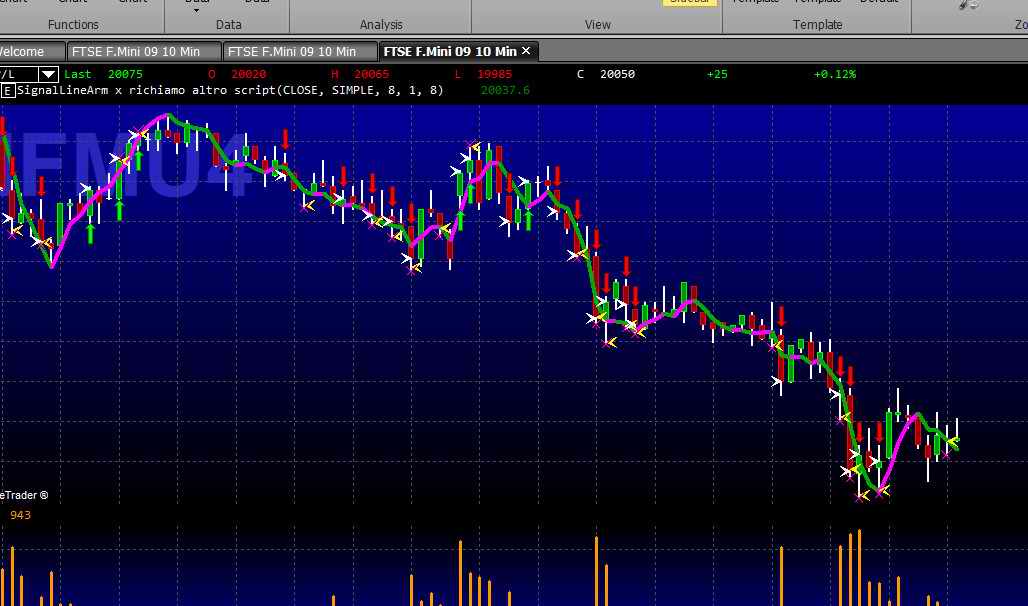Click the +25 net change value

click(717, 74)
